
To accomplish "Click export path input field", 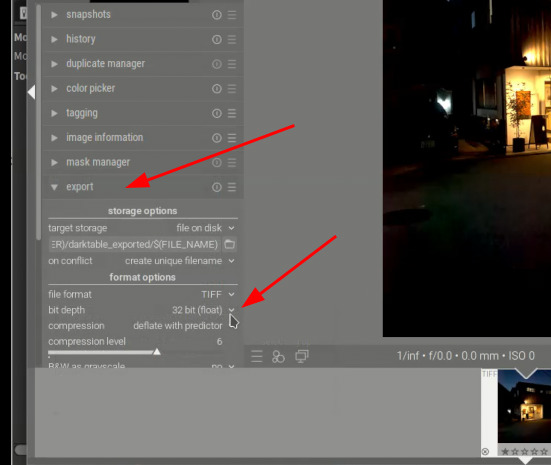I will [x=135, y=244].
